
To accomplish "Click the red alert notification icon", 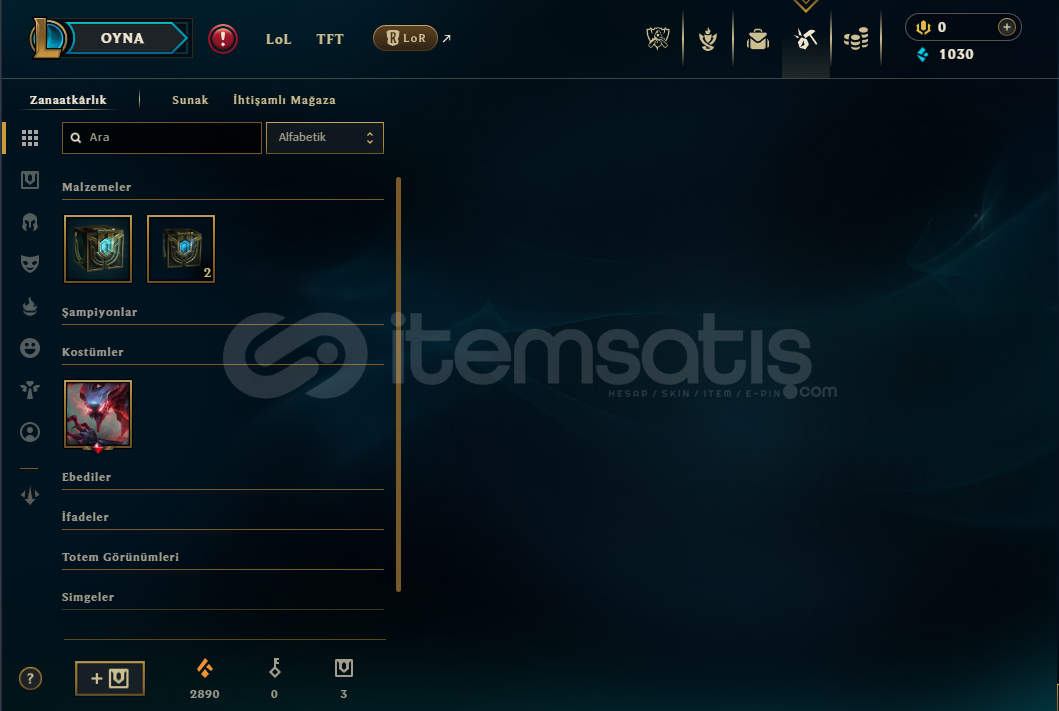I will (223, 38).
